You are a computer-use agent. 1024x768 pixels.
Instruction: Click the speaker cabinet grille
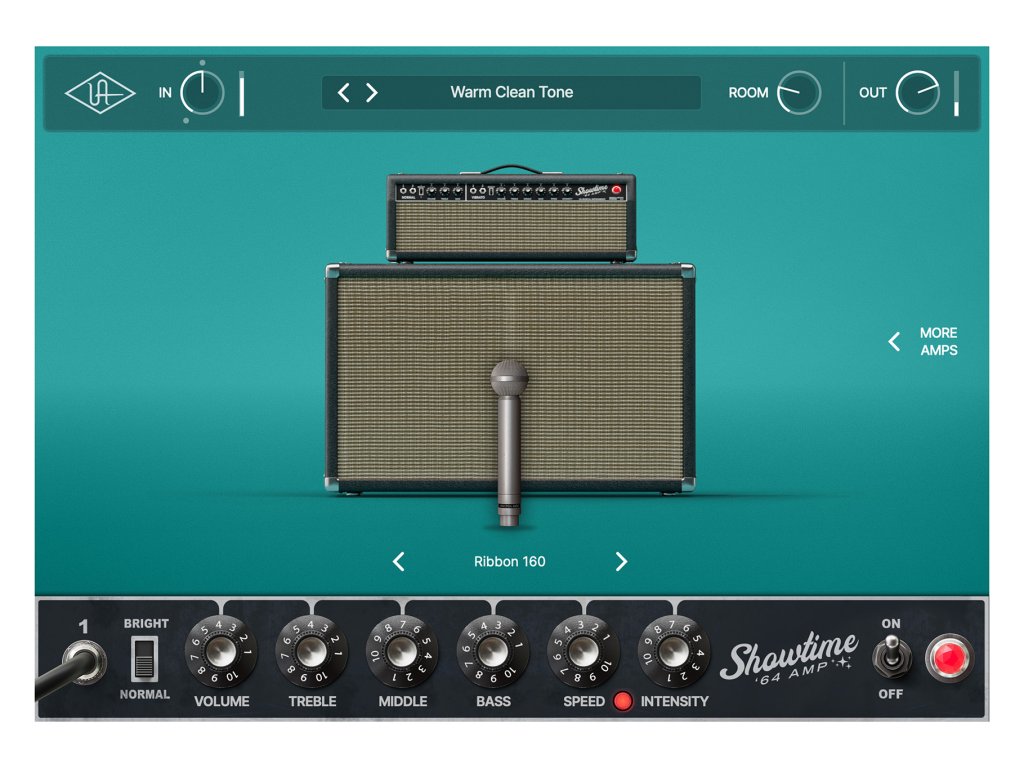510,377
